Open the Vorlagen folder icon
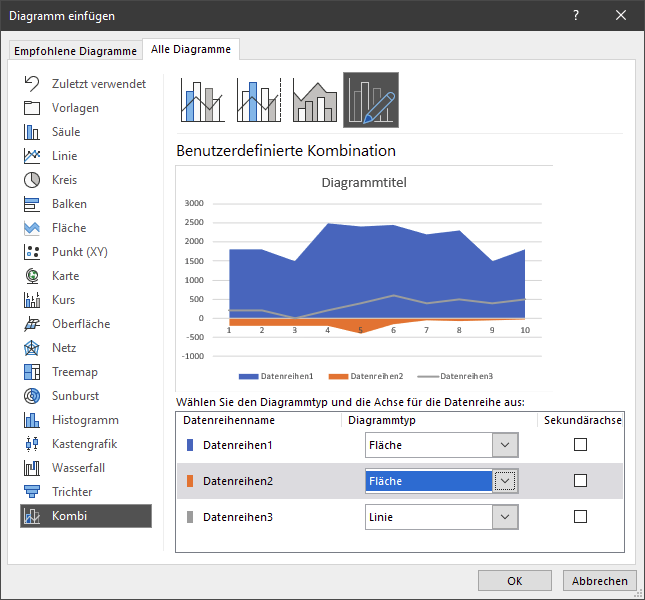 coord(32,108)
